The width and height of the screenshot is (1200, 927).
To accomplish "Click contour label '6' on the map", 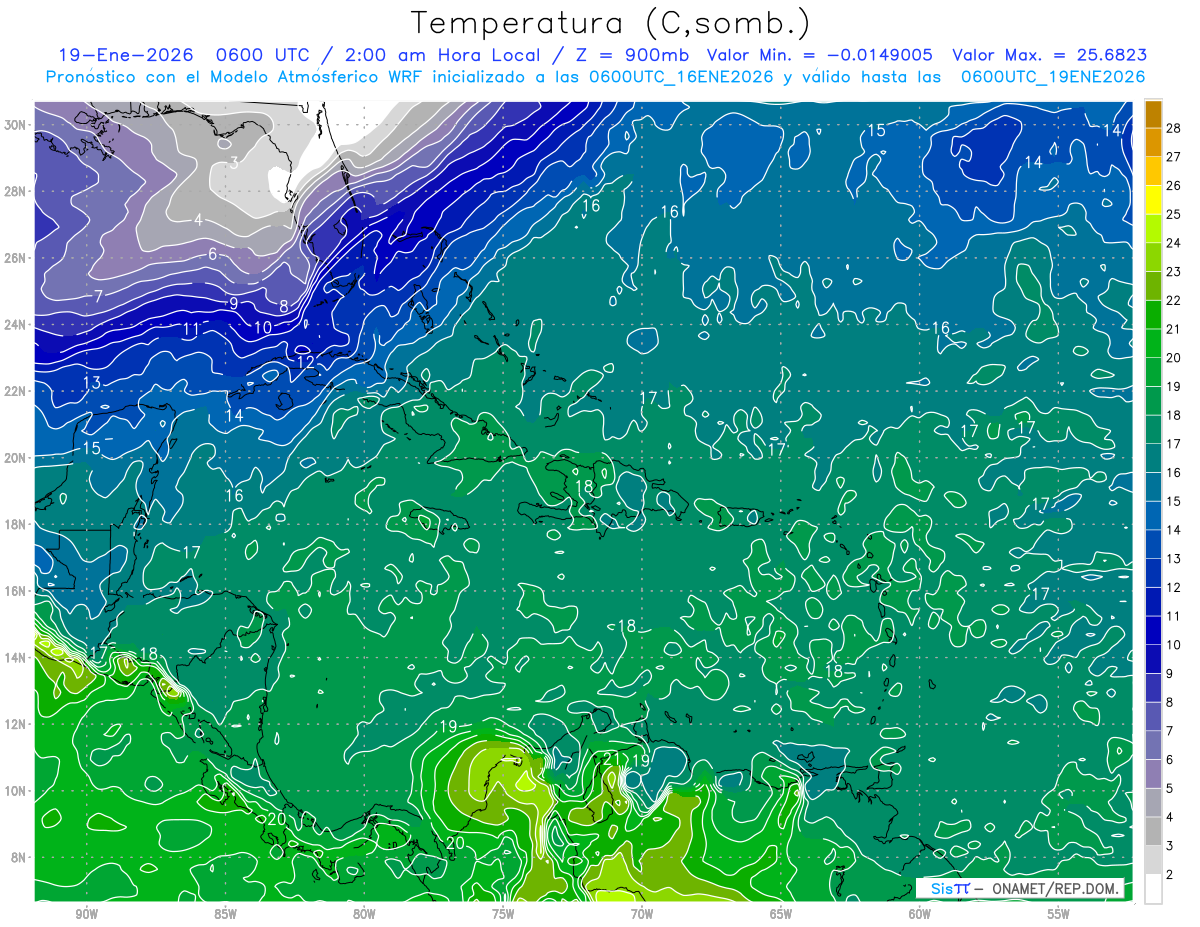I will pyautogui.click(x=213, y=254).
